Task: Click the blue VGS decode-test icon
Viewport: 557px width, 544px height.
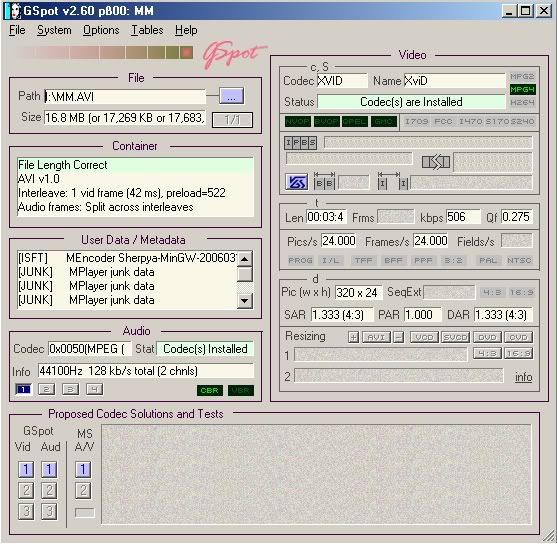Action: coord(297,182)
